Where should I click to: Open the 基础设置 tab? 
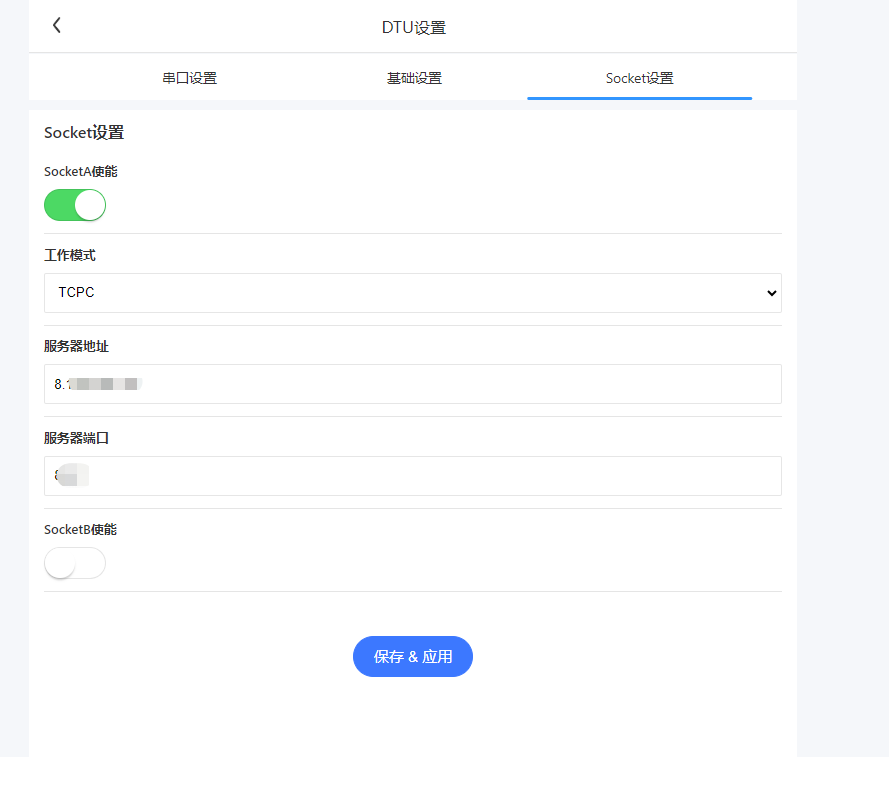coord(414,78)
